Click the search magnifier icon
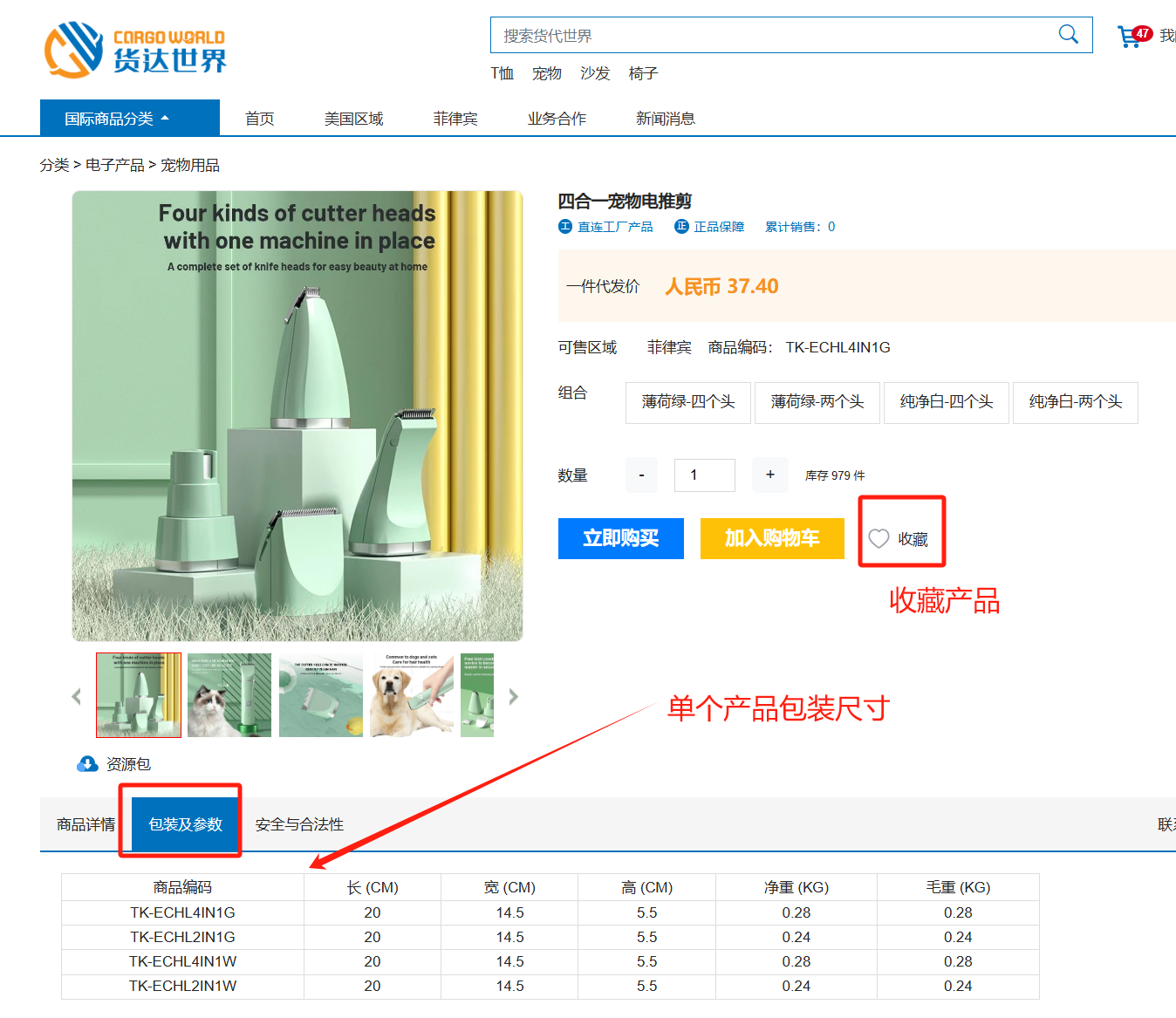This screenshot has height=1018, width=1176. point(1068,34)
